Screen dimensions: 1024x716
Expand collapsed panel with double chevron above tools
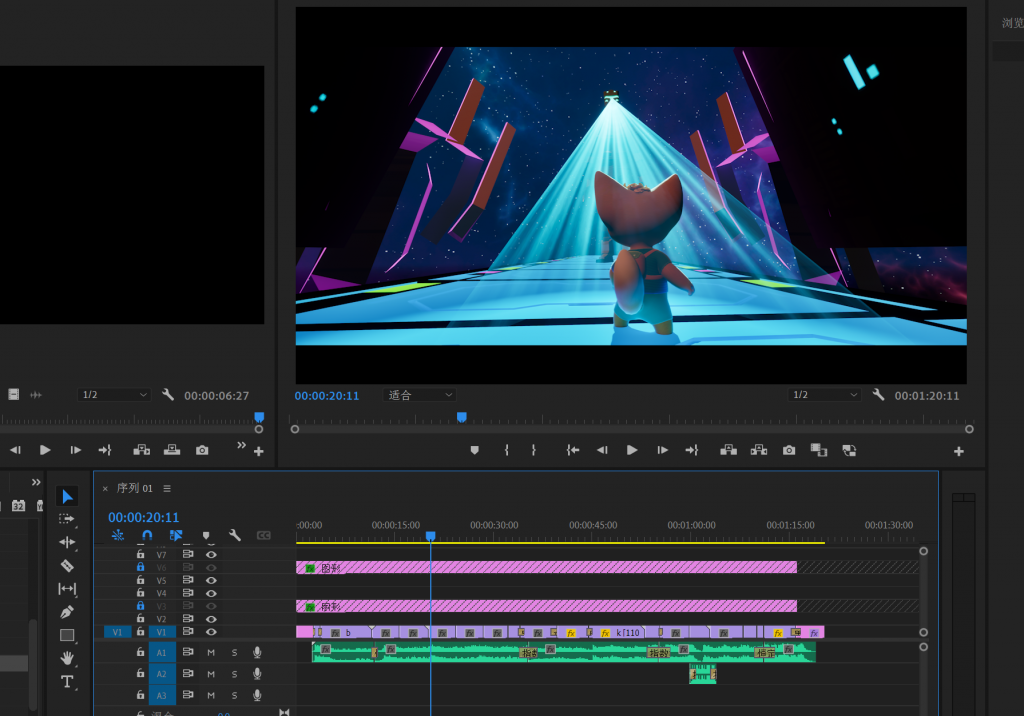pos(36,482)
